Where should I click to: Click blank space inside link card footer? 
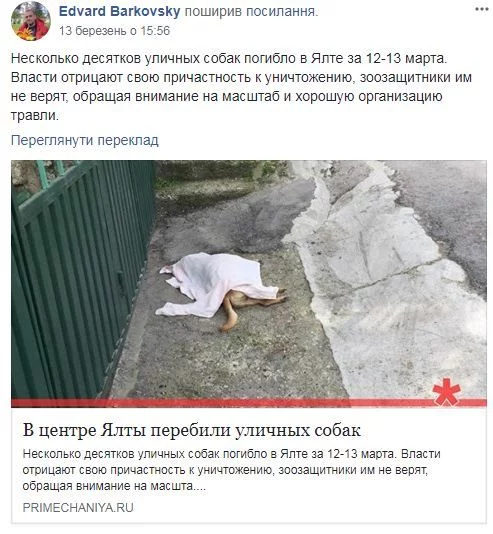point(306,507)
